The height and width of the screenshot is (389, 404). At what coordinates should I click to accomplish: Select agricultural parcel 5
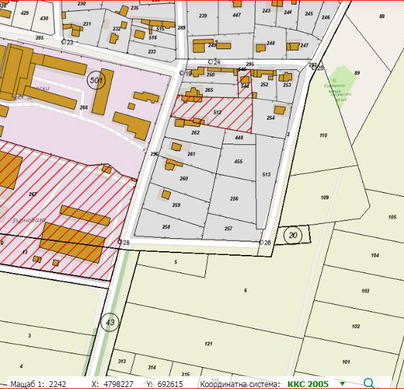[x=176, y=262]
